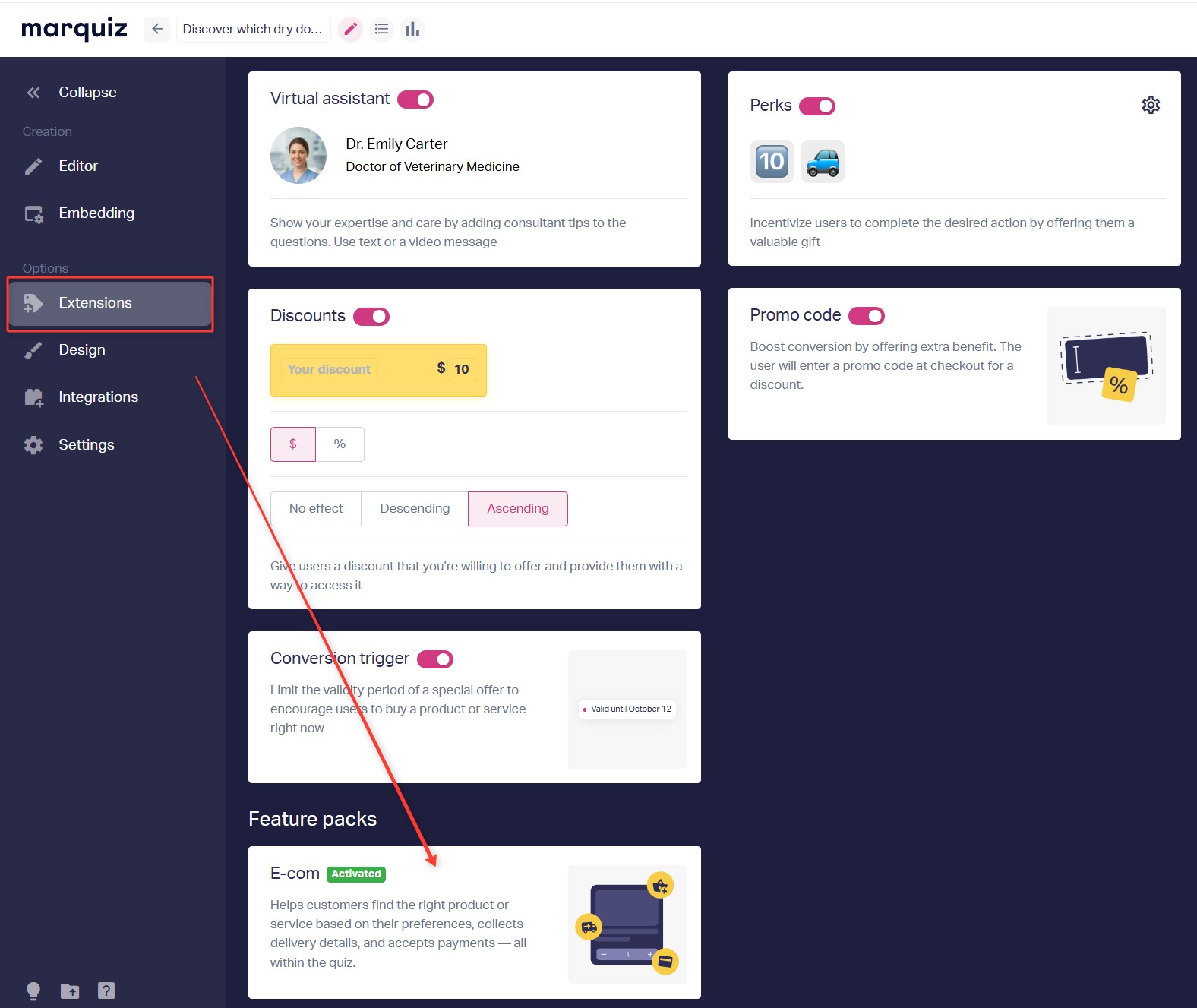Image resolution: width=1197 pixels, height=1008 pixels.
Task: Open the Perks settings gear icon
Action: (x=1151, y=105)
